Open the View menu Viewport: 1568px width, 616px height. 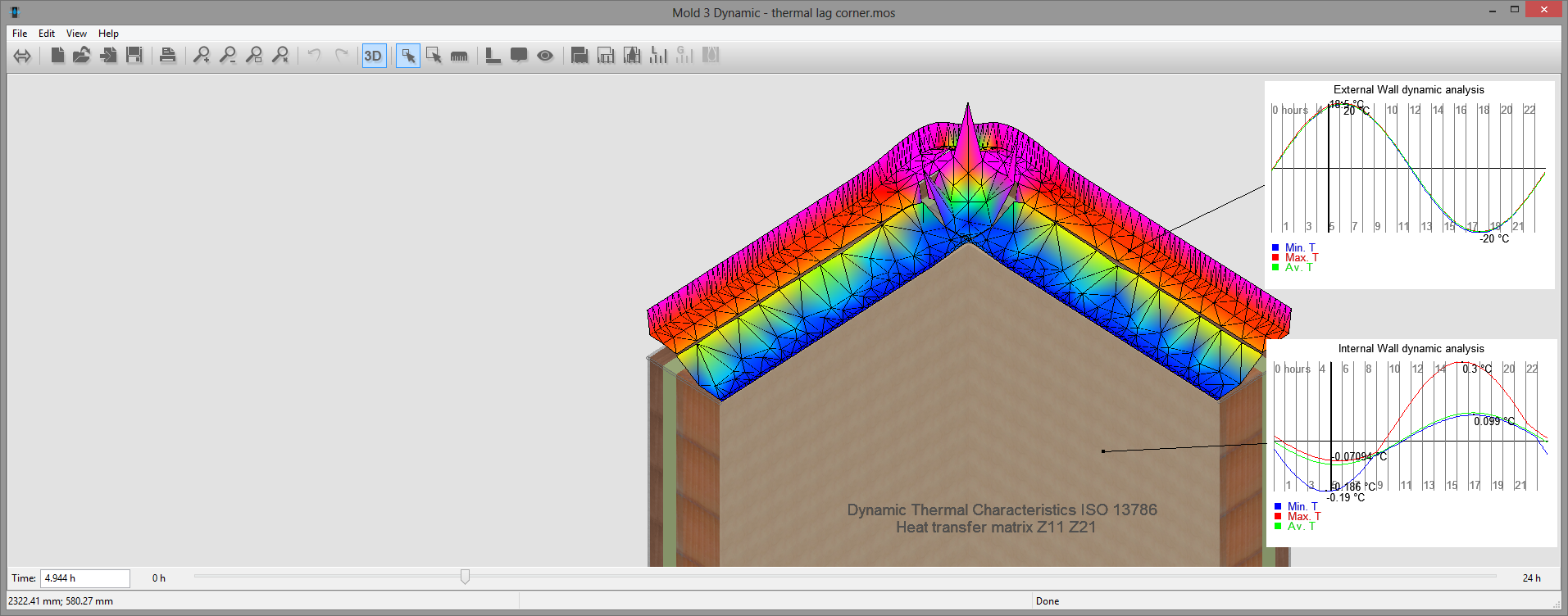[x=76, y=34]
